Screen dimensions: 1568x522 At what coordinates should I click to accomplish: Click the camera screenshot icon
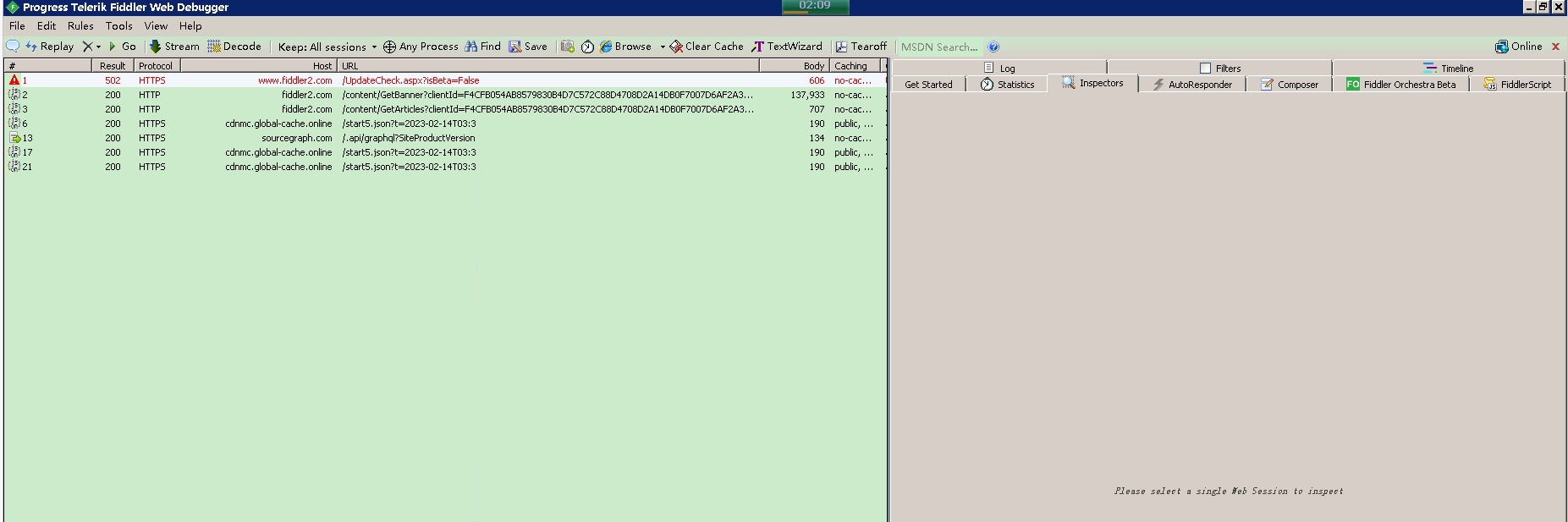568,47
